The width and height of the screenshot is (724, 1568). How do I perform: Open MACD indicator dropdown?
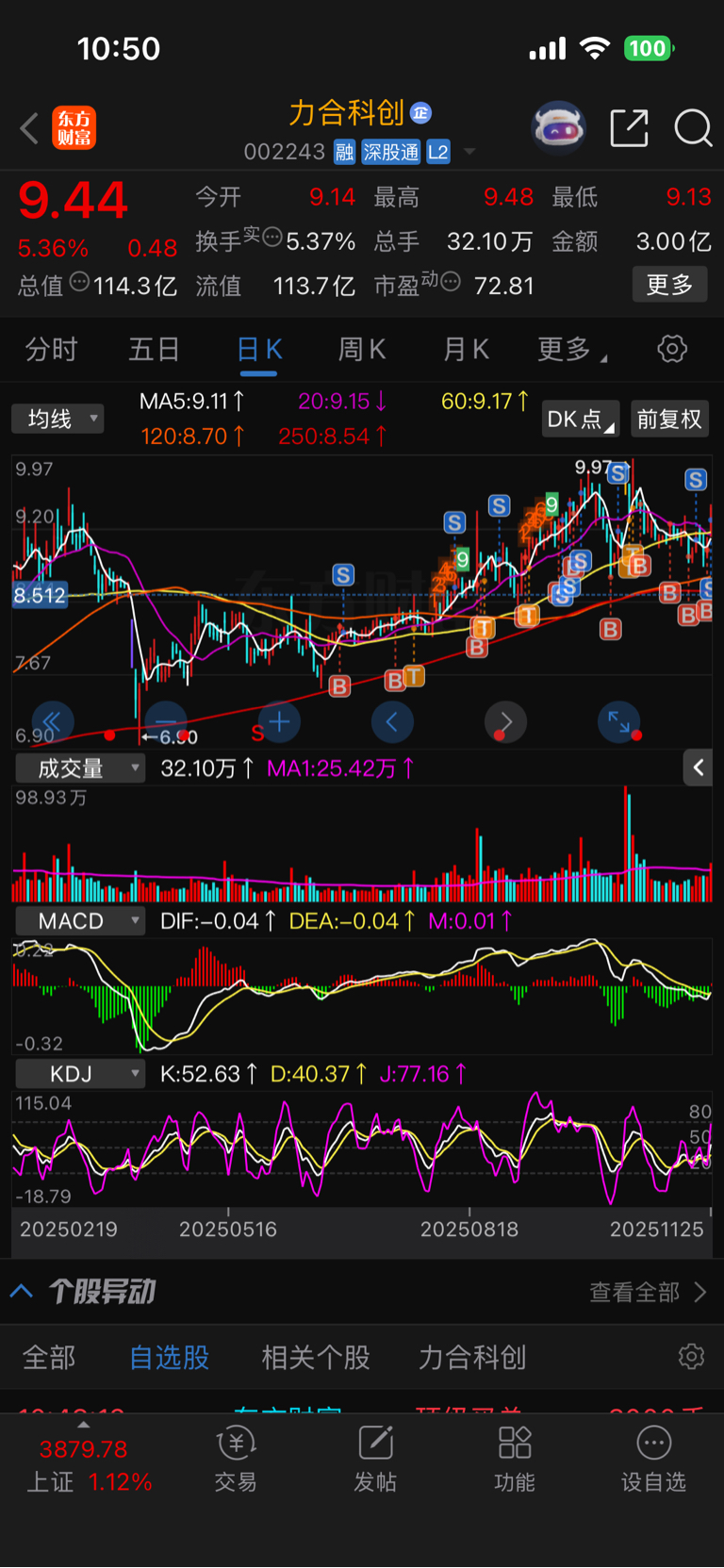tap(80, 920)
